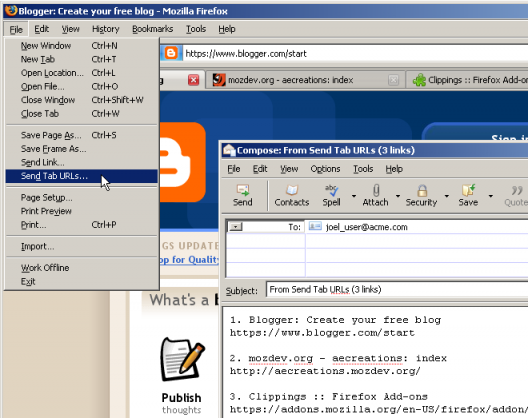Open Firefox Tools menu
The image size is (528, 418).
[x=196, y=29]
